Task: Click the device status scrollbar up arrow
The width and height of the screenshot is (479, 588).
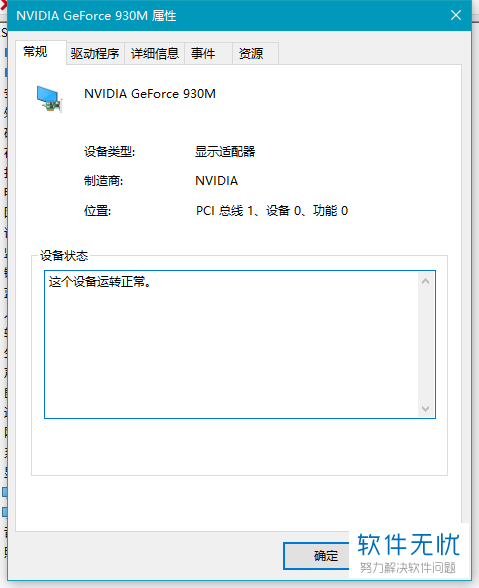Action: point(425,281)
